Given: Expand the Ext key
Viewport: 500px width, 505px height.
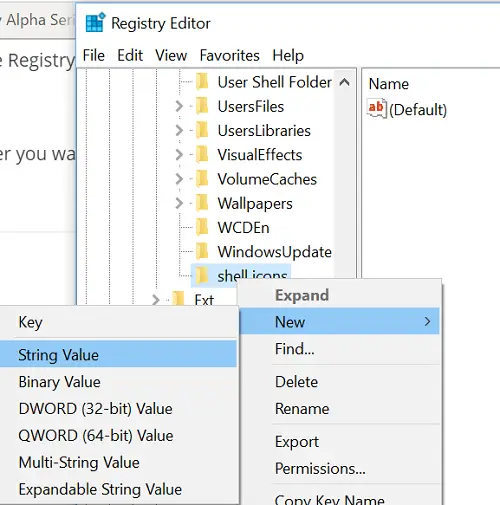Looking at the screenshot, I should [x=156, y=299].
